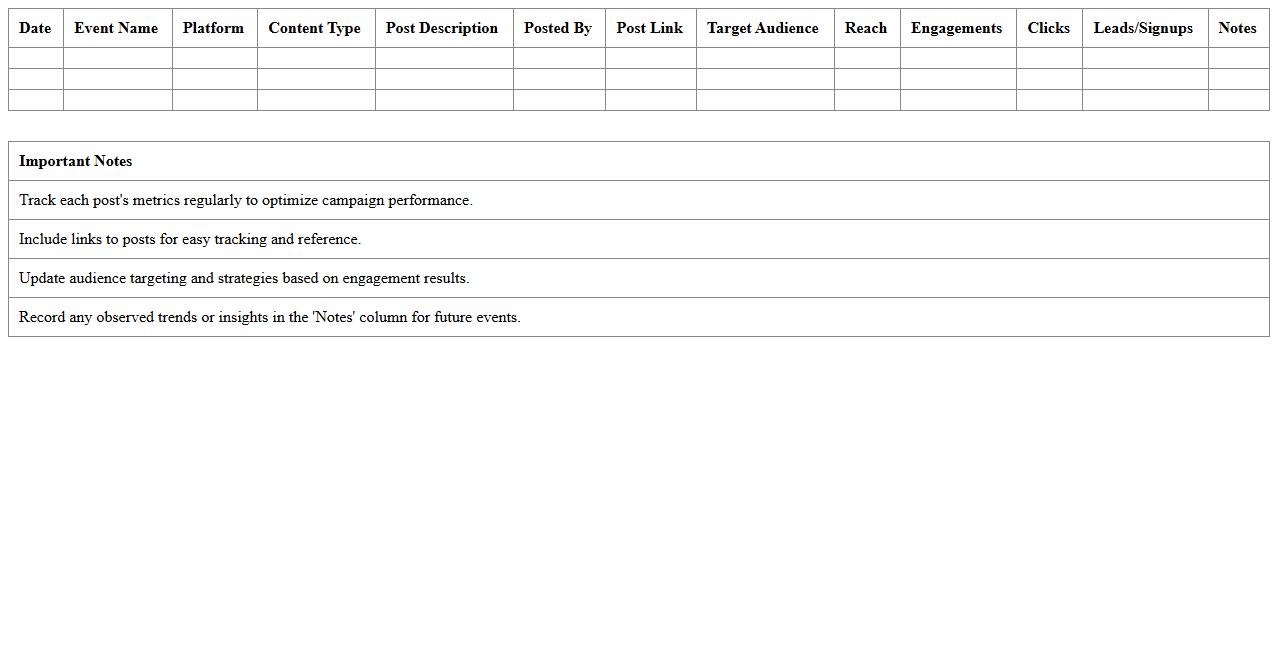Select the Event Name column header
This screenshot has width=1278, height=650.
click(x=116, y=28)
